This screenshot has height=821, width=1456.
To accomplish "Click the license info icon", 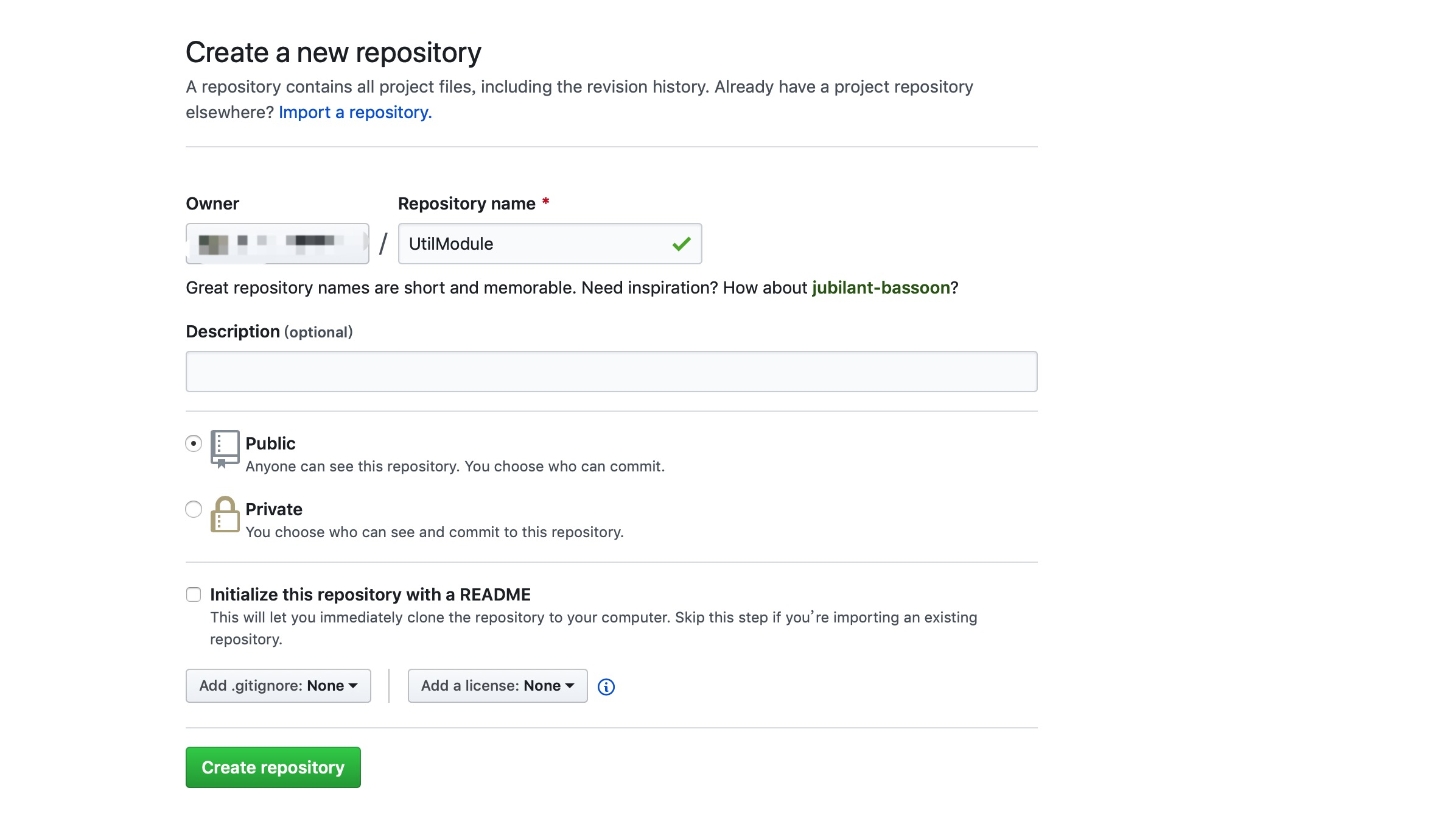I will coord(606,686).
